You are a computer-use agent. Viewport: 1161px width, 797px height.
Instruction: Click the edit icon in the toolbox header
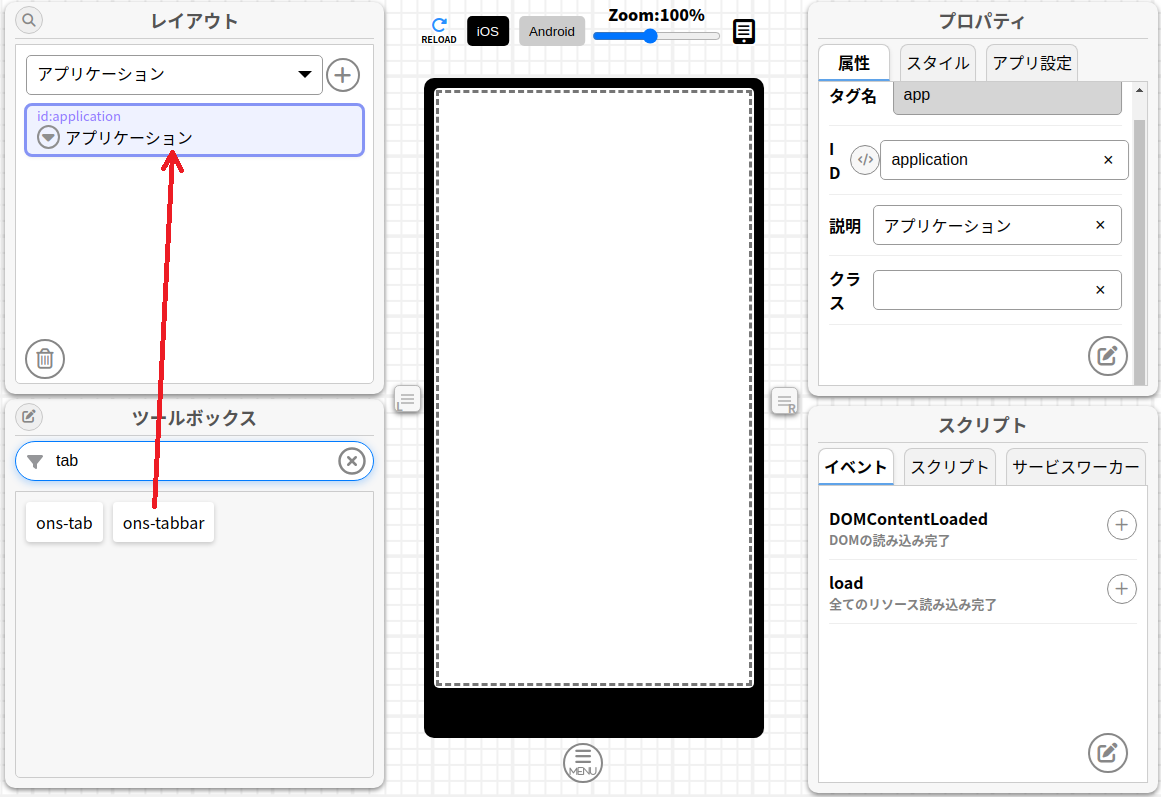(29, 416)
